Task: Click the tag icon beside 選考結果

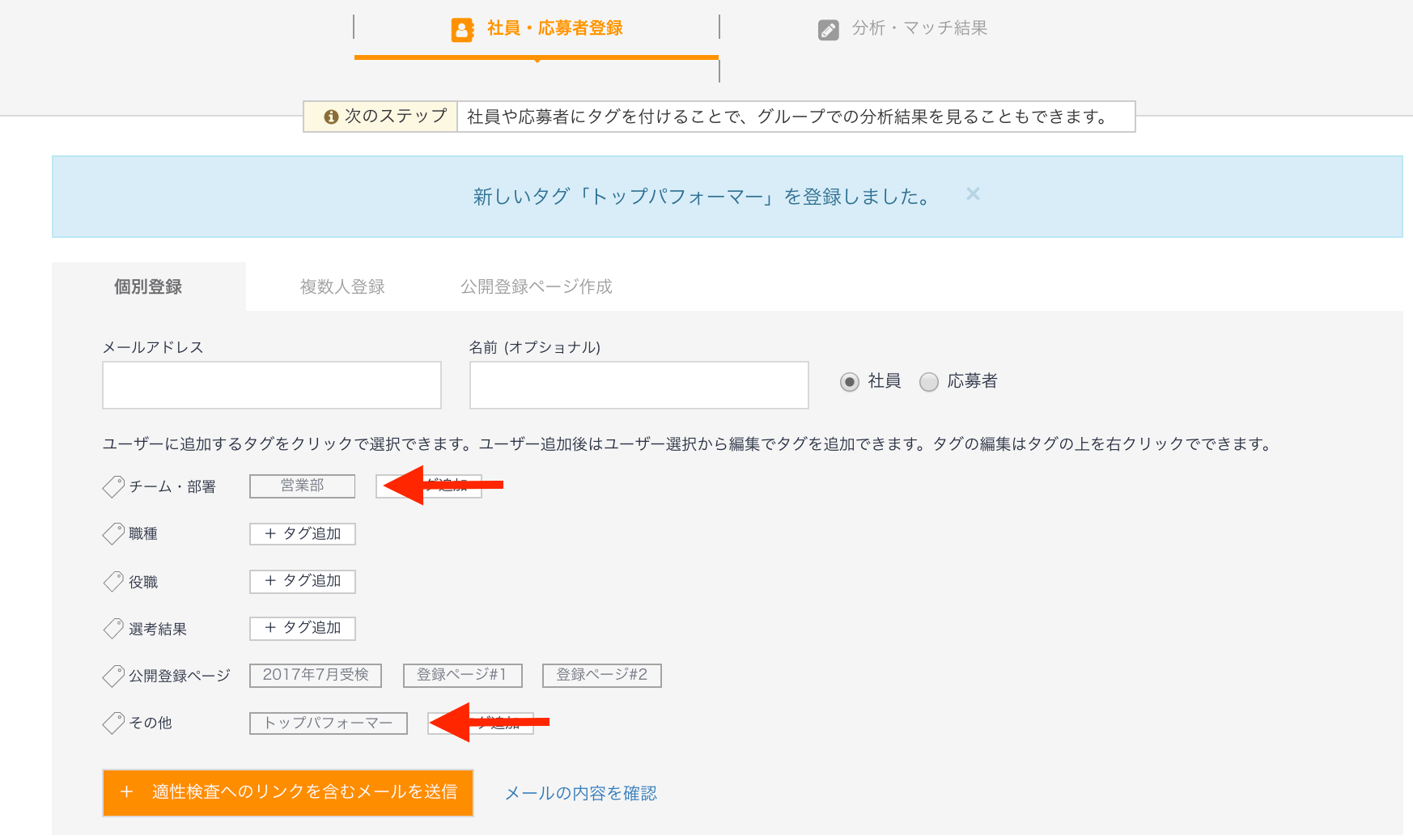Action: 113,629
